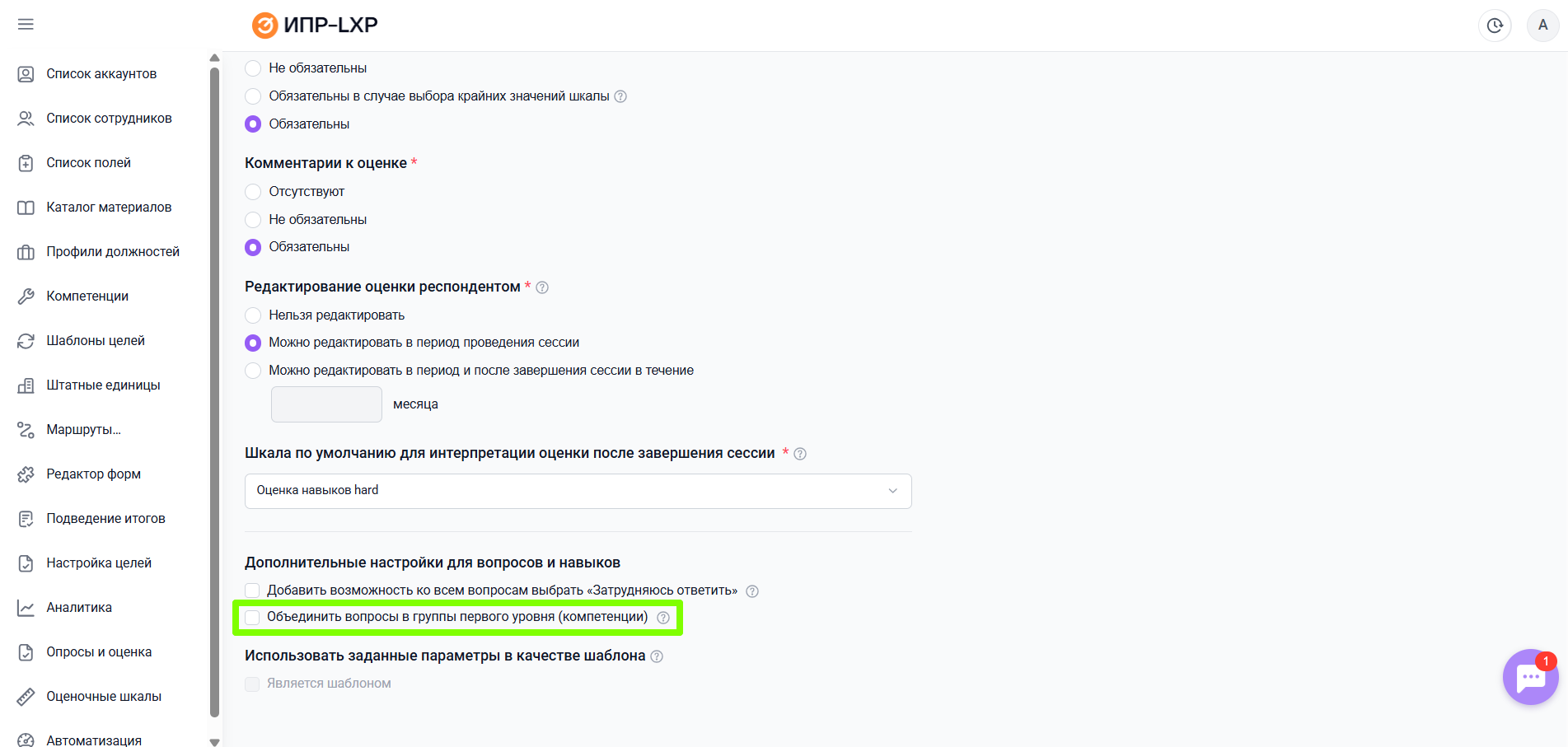Go to Аналитика section
Screen dimensions: 1568x747
(x=79, y=608)
